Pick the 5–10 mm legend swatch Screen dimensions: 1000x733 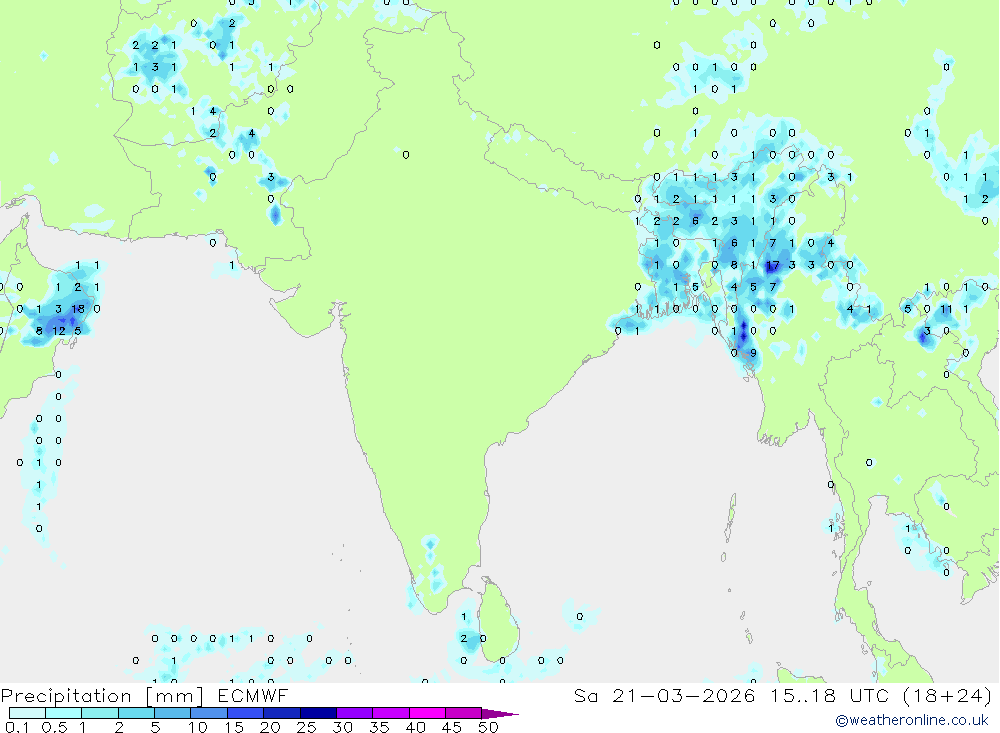pos(172,713)
